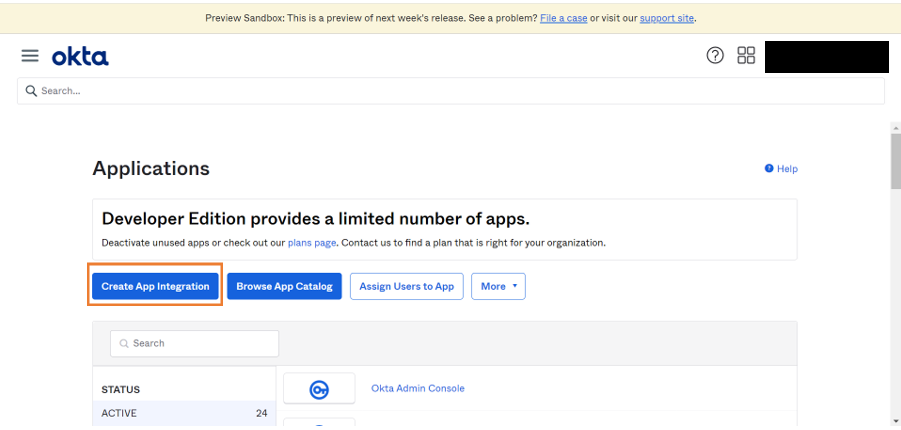Open the apps grid launcher icon
Image resolution: width=901 pixels, height=430 pixels.
pos(746,56)
